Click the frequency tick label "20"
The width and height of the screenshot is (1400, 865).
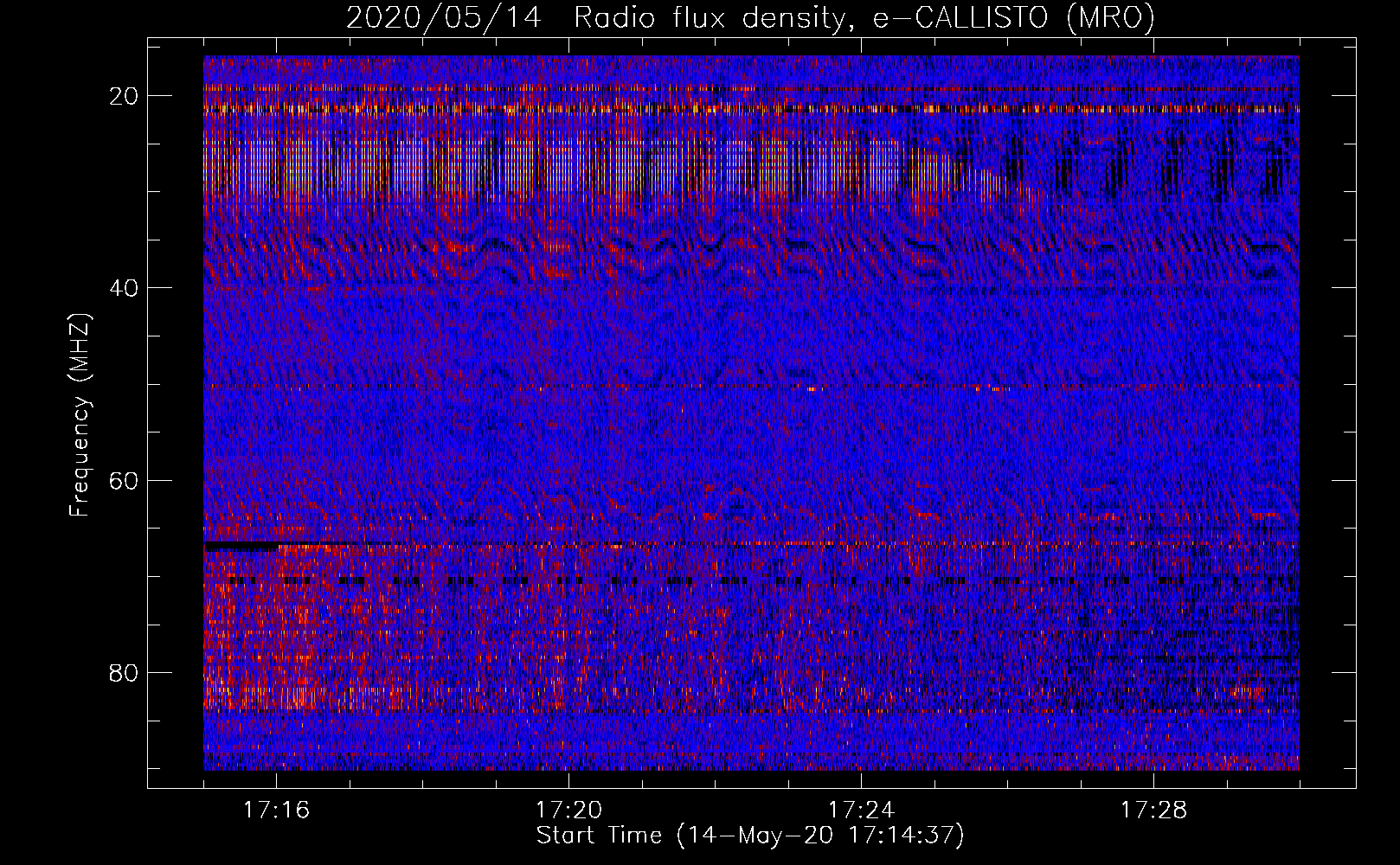click(x=125, y=96)
